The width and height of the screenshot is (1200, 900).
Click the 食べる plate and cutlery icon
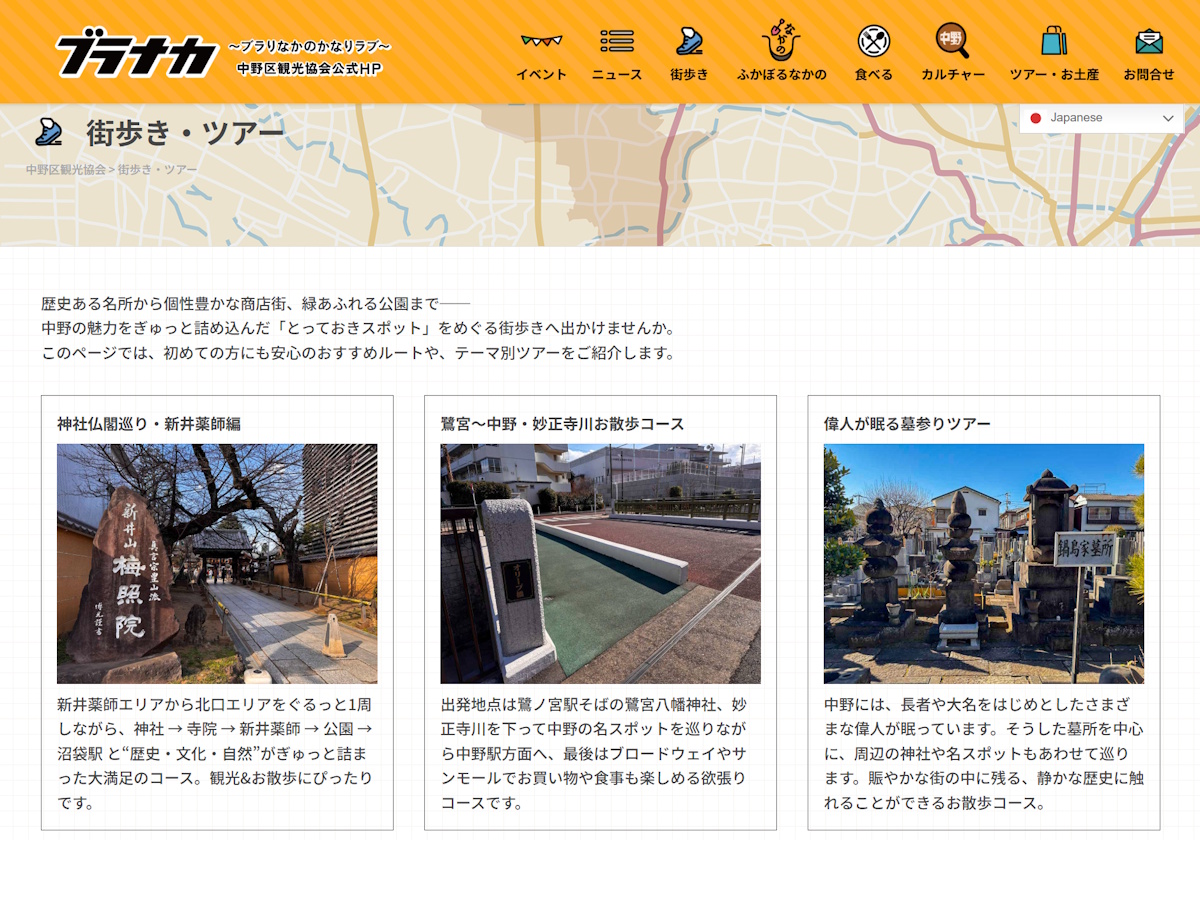[873, 41]
